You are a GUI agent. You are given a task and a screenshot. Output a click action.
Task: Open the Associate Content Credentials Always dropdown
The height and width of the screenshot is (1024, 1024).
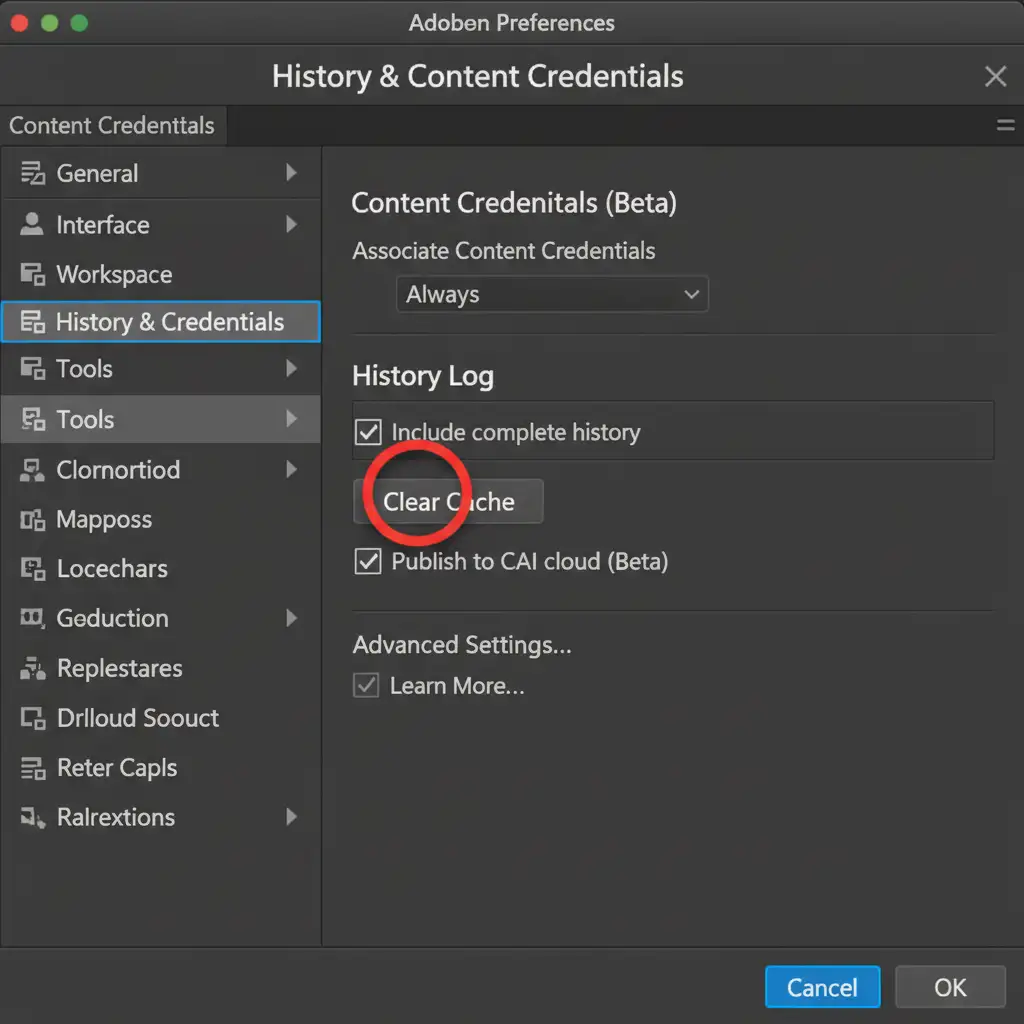[x=552, y=295]
